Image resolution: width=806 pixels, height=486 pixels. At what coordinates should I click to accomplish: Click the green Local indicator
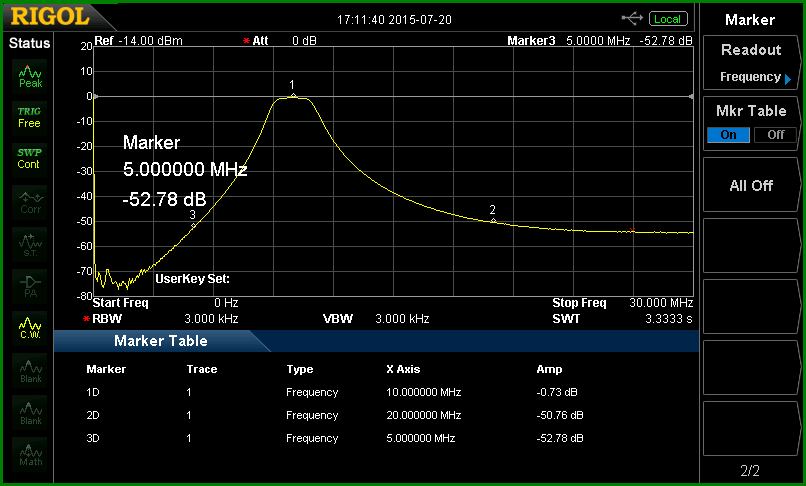(x=668, y=19)
